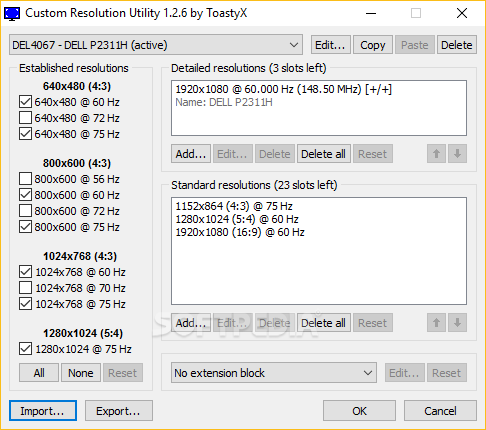Click Delete under standard resolutions
The height and width of the screenshot is (430, 486).
(x=275, y=323)
